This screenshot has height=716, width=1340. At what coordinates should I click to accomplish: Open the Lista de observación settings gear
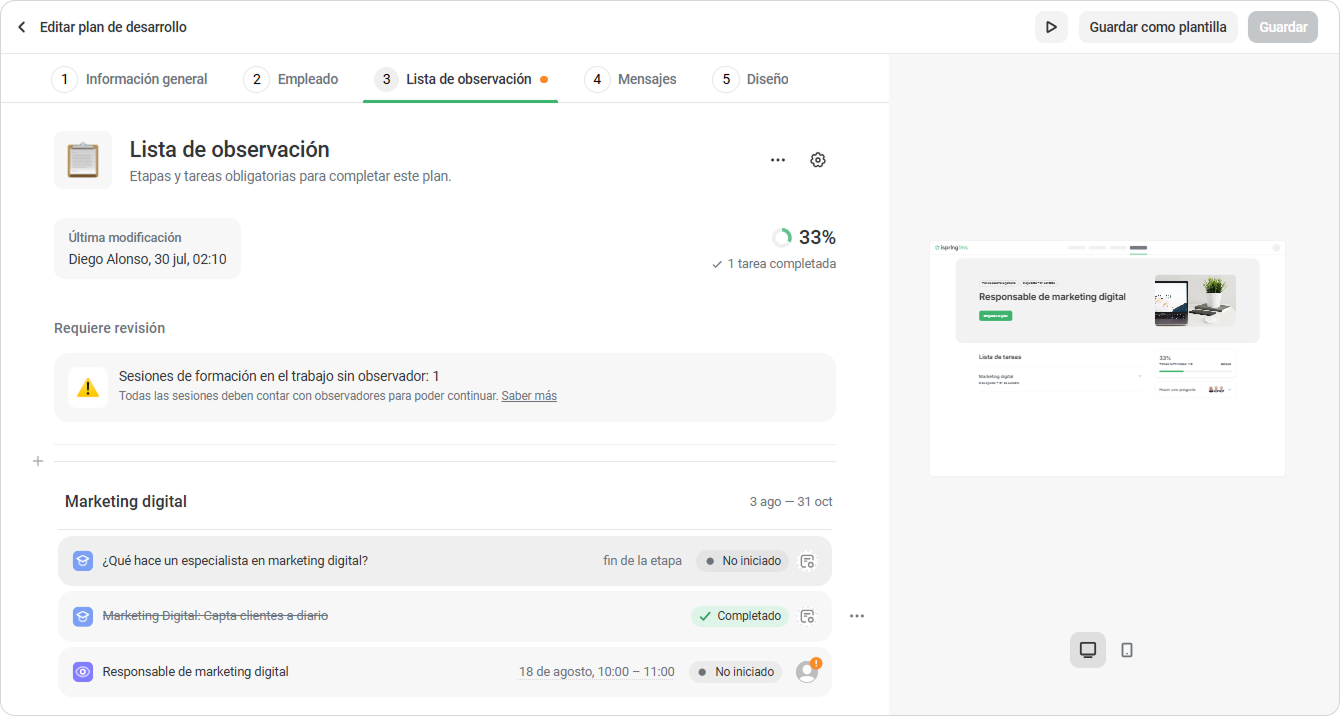point(818,160)
